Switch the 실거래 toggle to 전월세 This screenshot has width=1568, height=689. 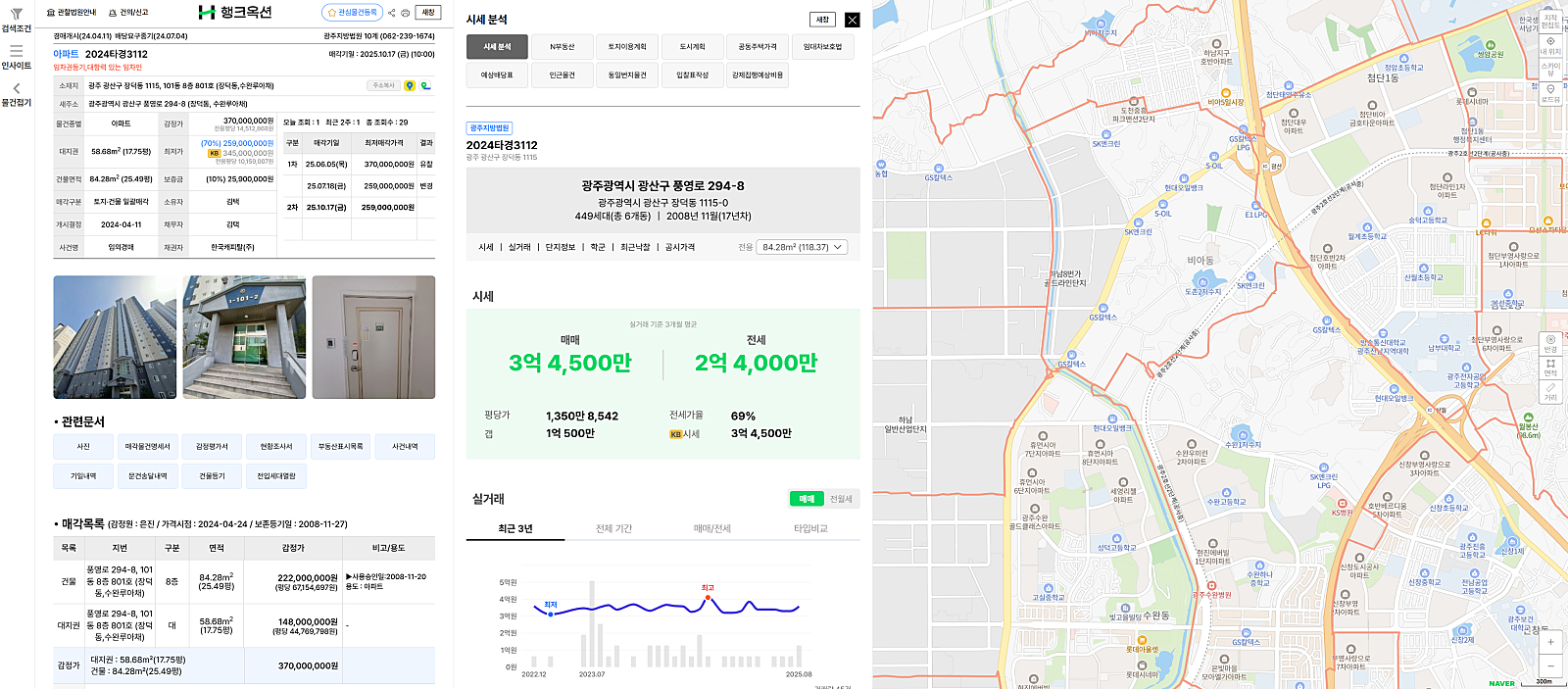[x=841, y=499]
